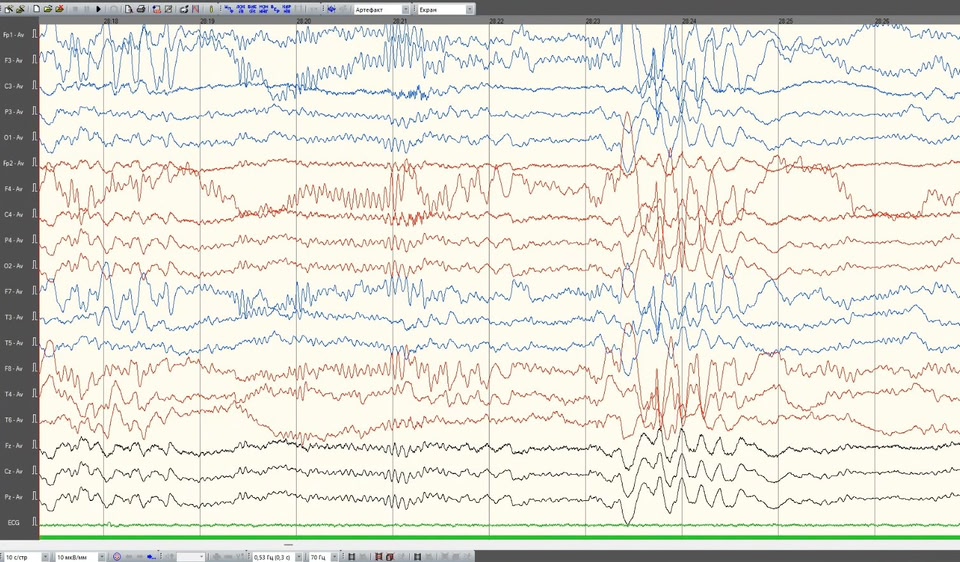Select the Fp2 - Av channel label
The image size is (960, 562).
13,163
